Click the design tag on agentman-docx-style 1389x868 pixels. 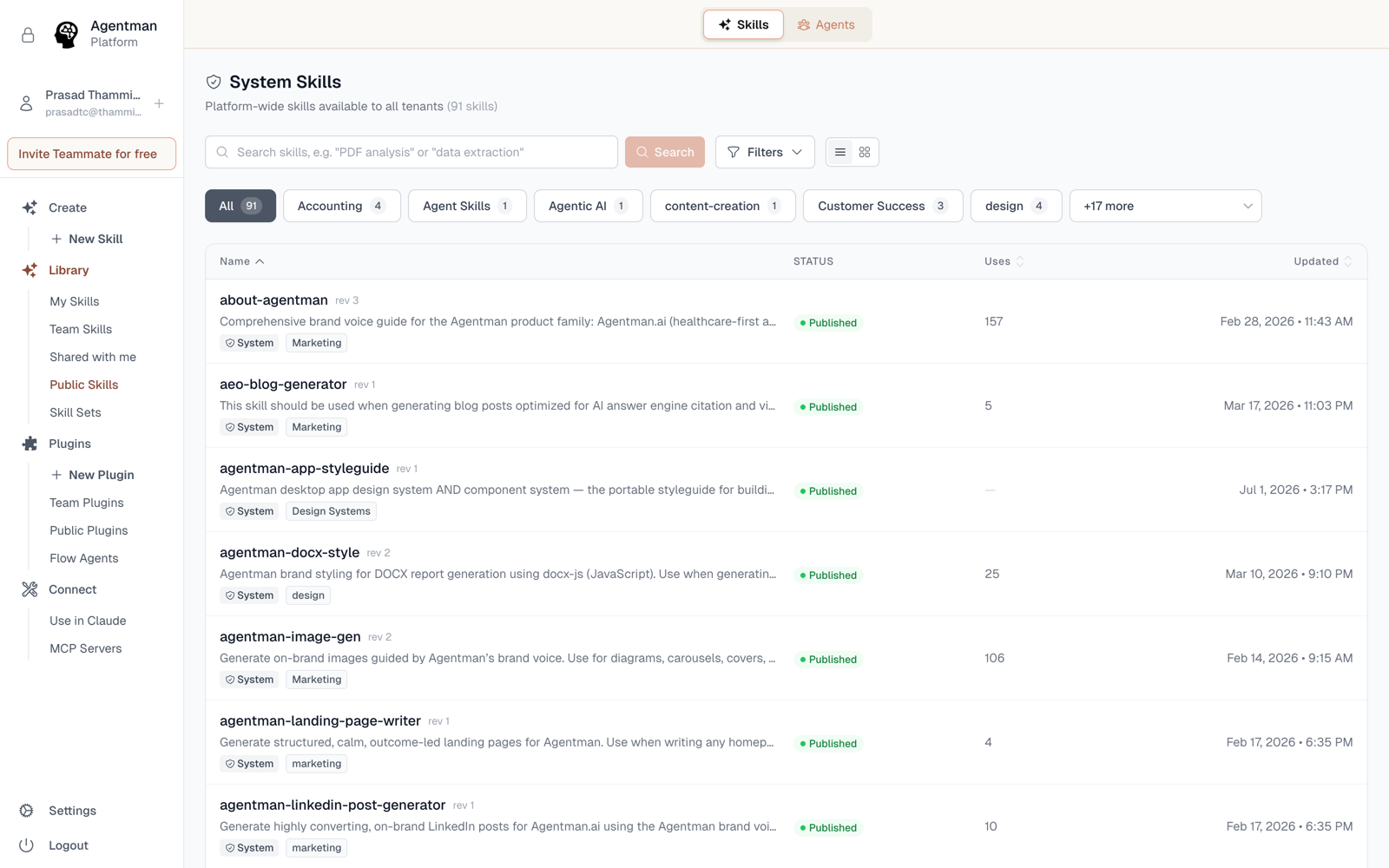[x=308, y=595]
